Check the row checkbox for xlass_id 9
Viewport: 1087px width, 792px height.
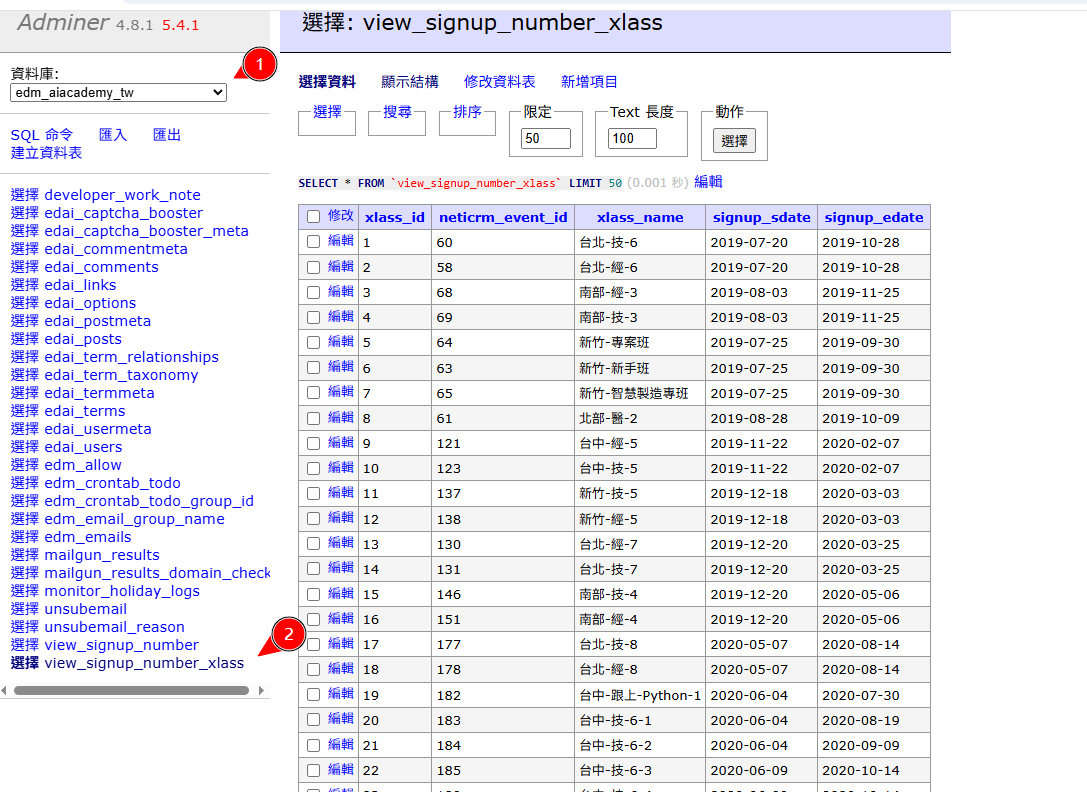tap(314, 442)
